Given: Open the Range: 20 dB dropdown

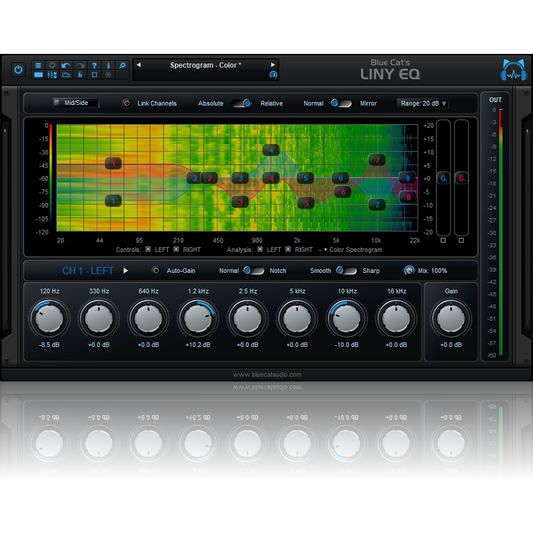Looking at the screenshot, I should (423, 103).
